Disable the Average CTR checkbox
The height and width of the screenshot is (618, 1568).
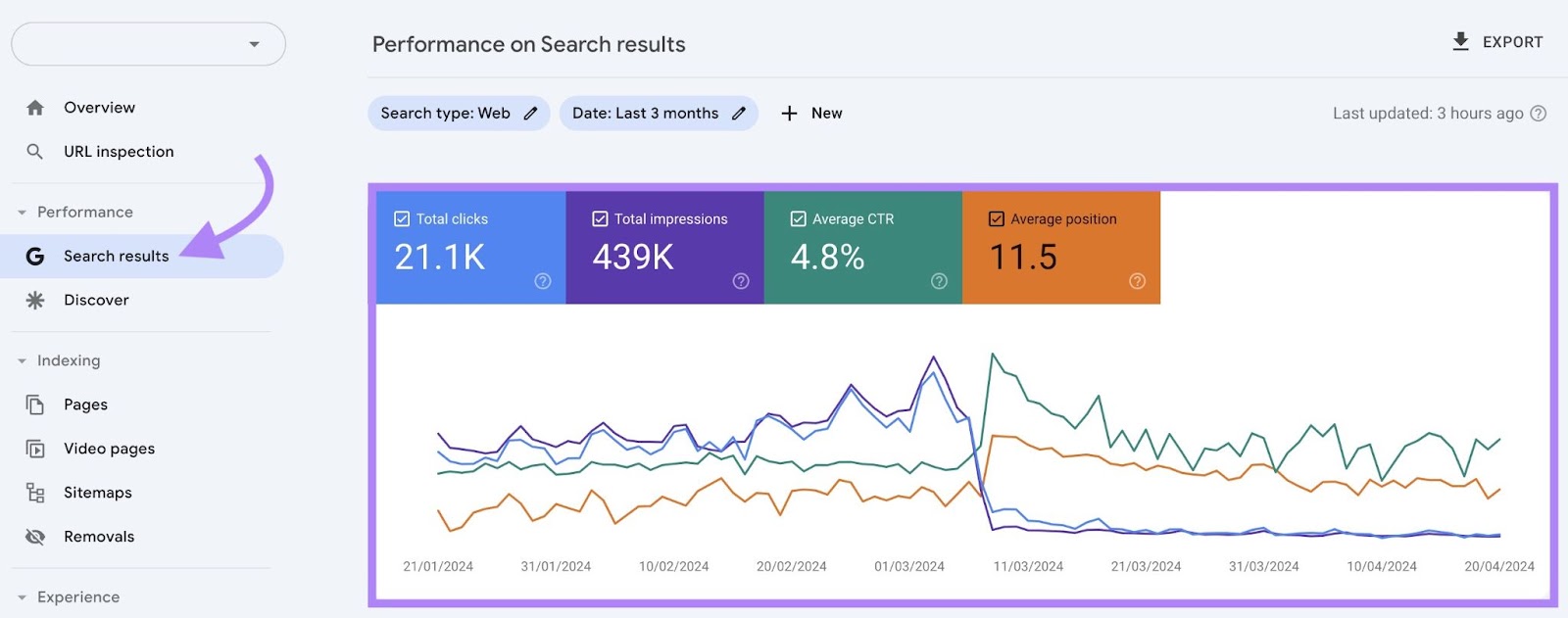tap(798, 219)
